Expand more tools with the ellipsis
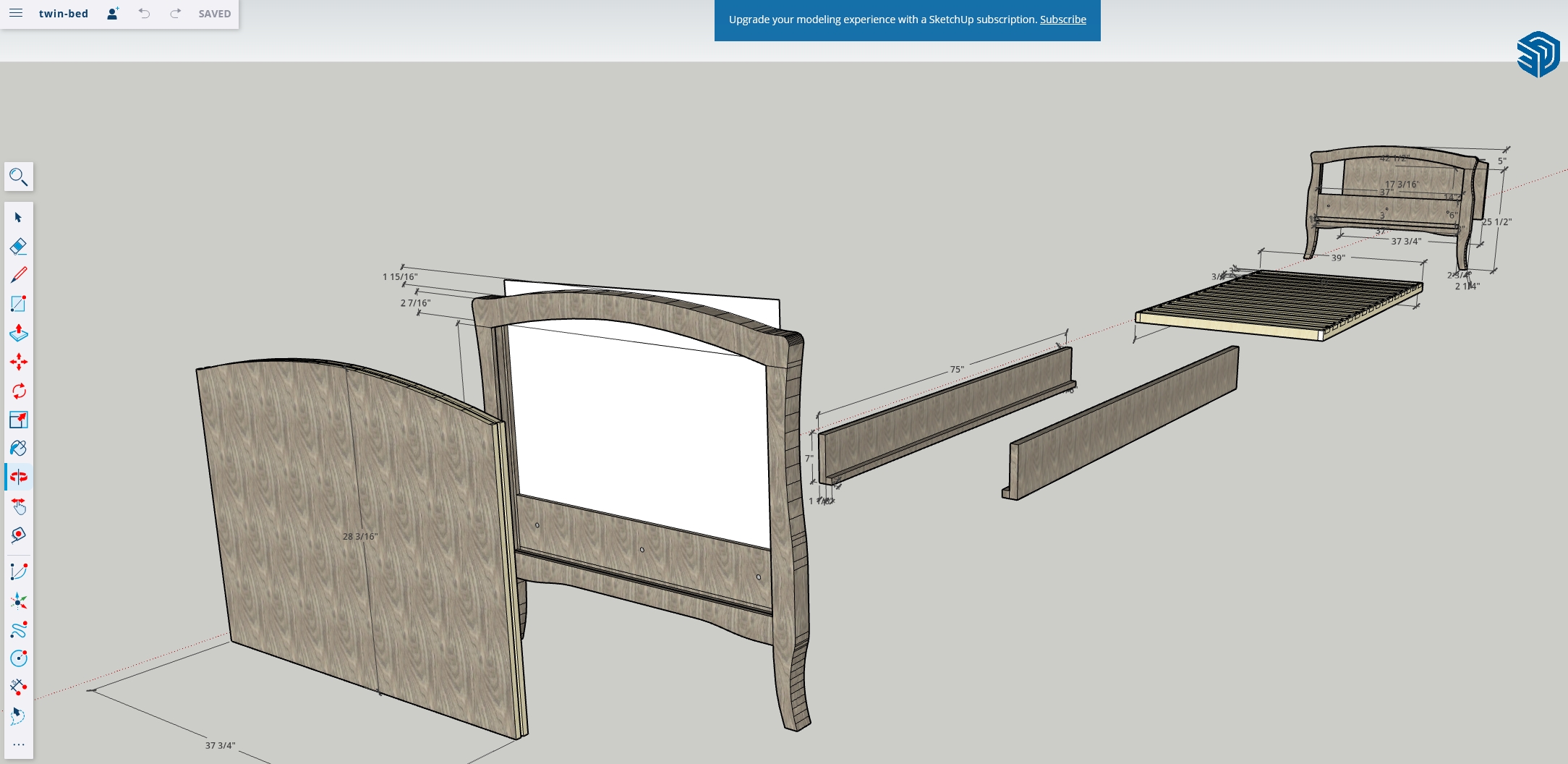 click(x=19, y=744)
